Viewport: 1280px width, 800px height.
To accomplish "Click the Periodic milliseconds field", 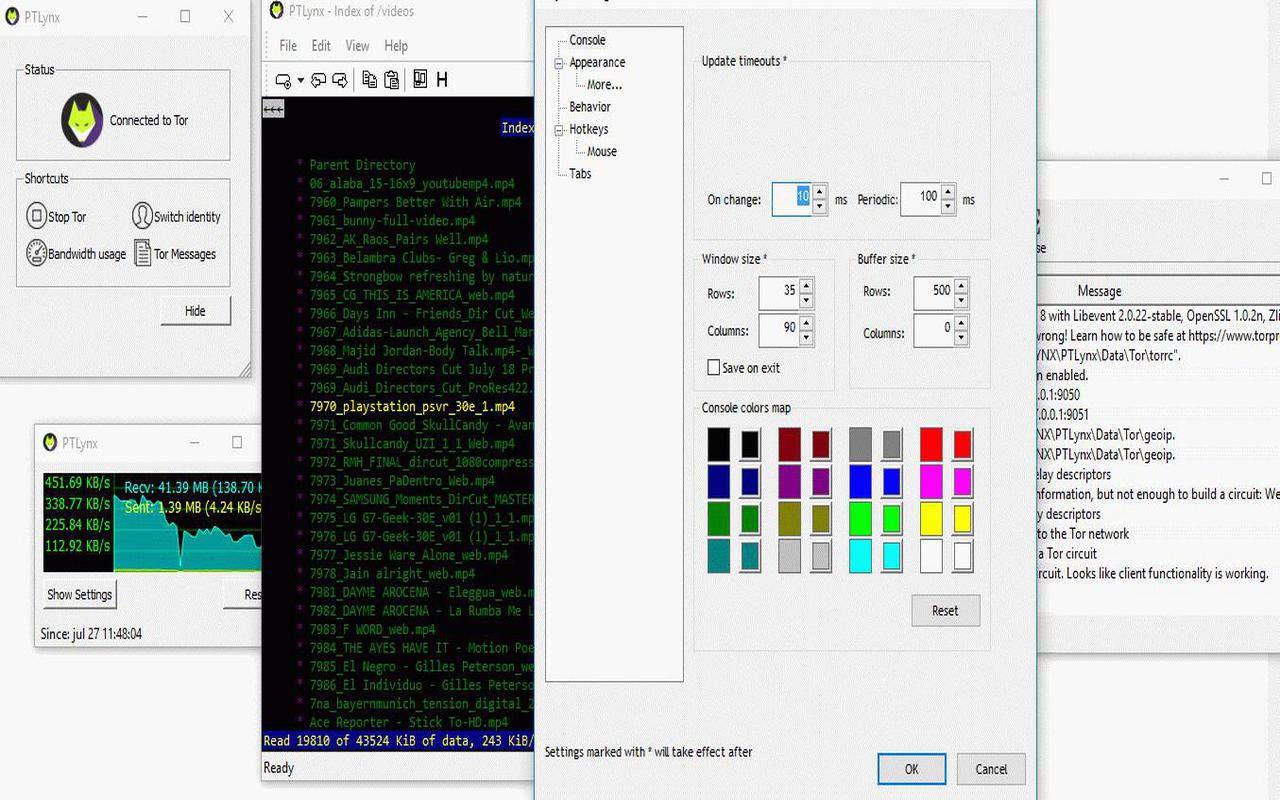I will pos(922,198).
